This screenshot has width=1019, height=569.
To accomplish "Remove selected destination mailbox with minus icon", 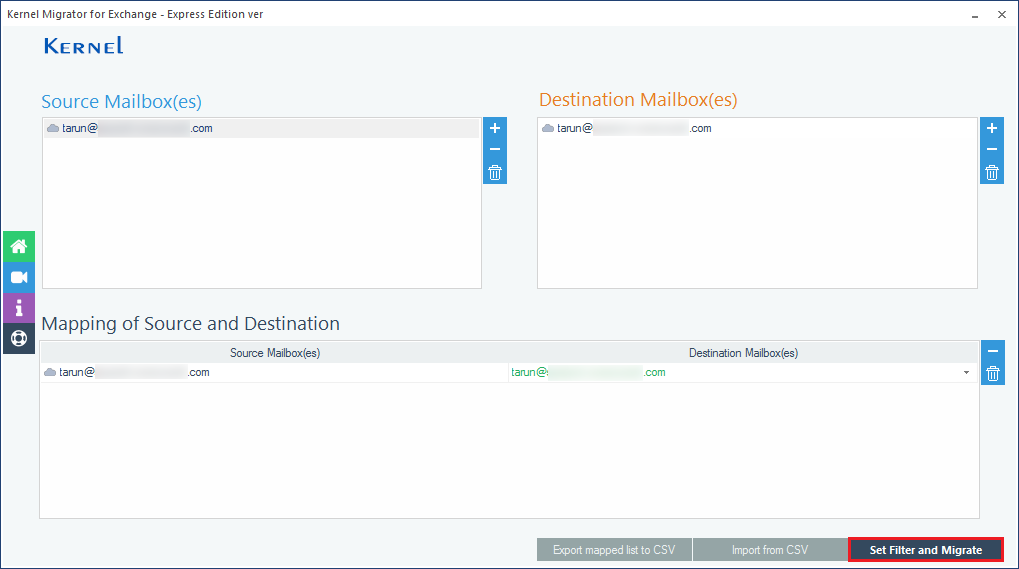I will point(992,149).
